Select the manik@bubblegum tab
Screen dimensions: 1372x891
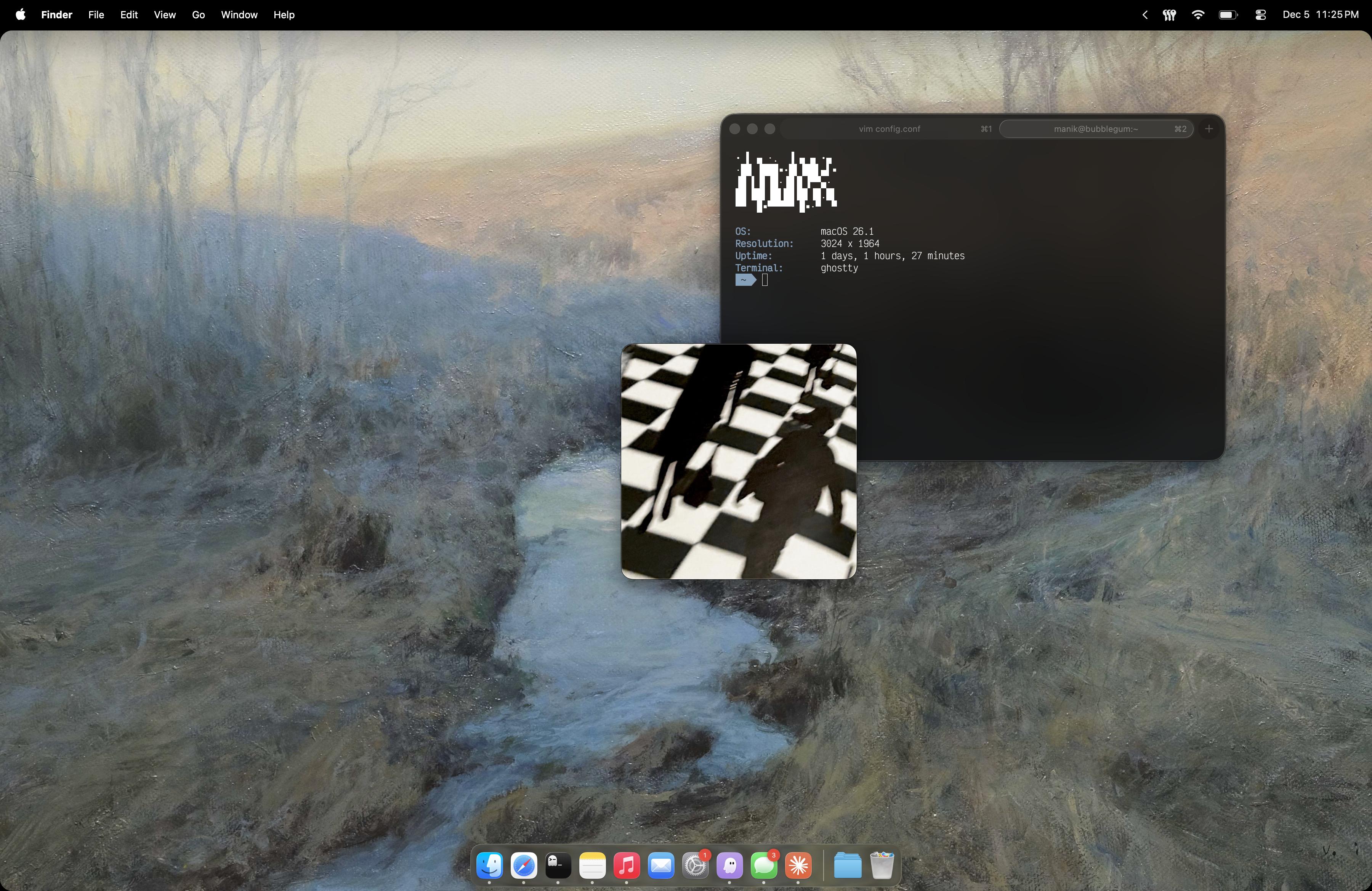coord(1095,129)
